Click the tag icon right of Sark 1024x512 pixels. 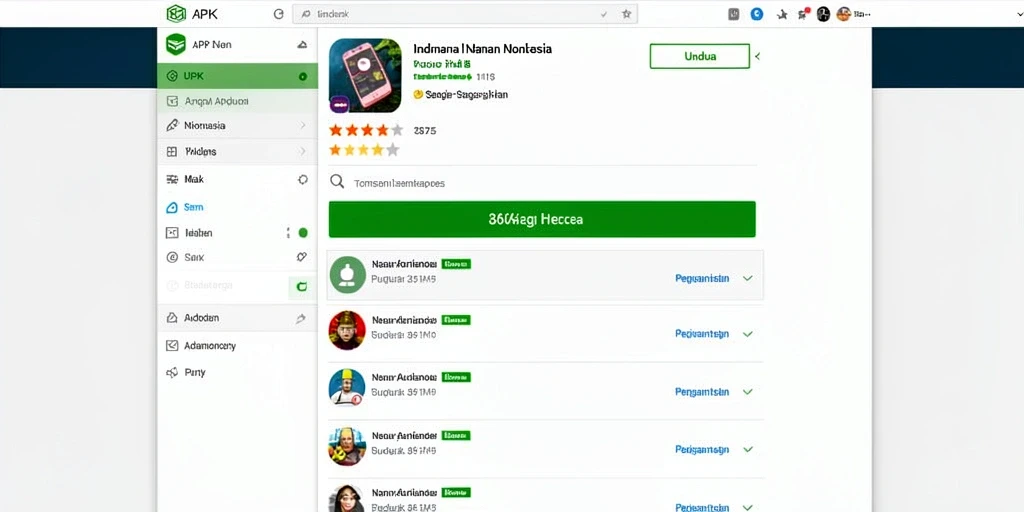(x=302, y=257)
